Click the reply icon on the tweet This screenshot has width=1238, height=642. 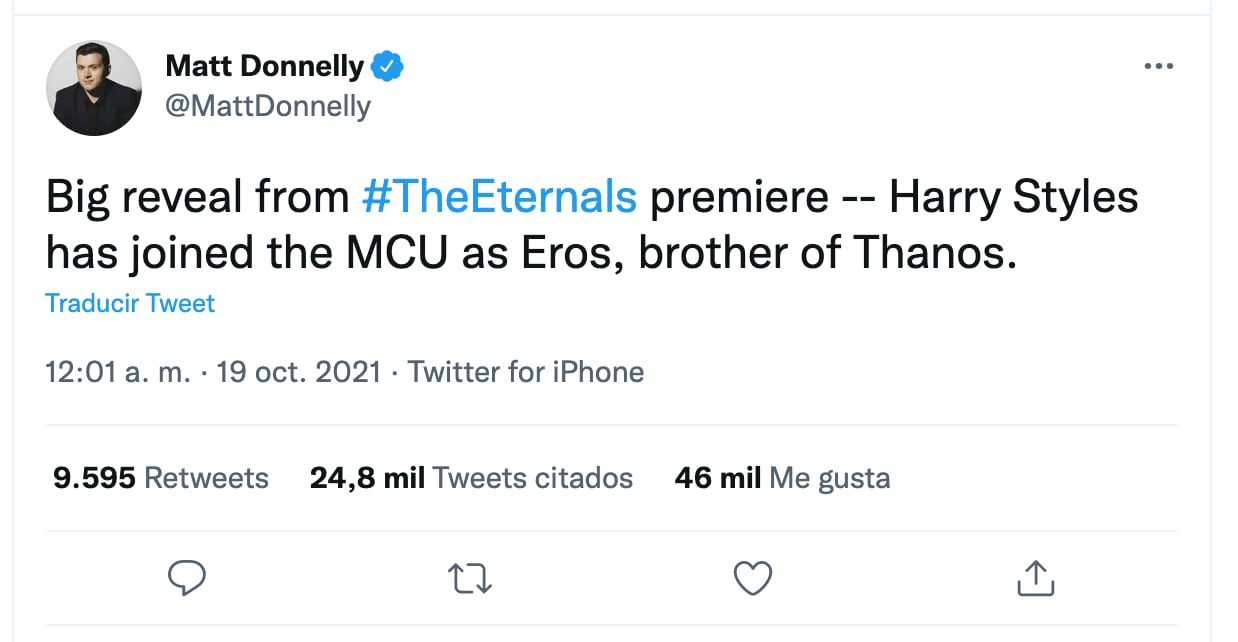[x=187, y=578]
